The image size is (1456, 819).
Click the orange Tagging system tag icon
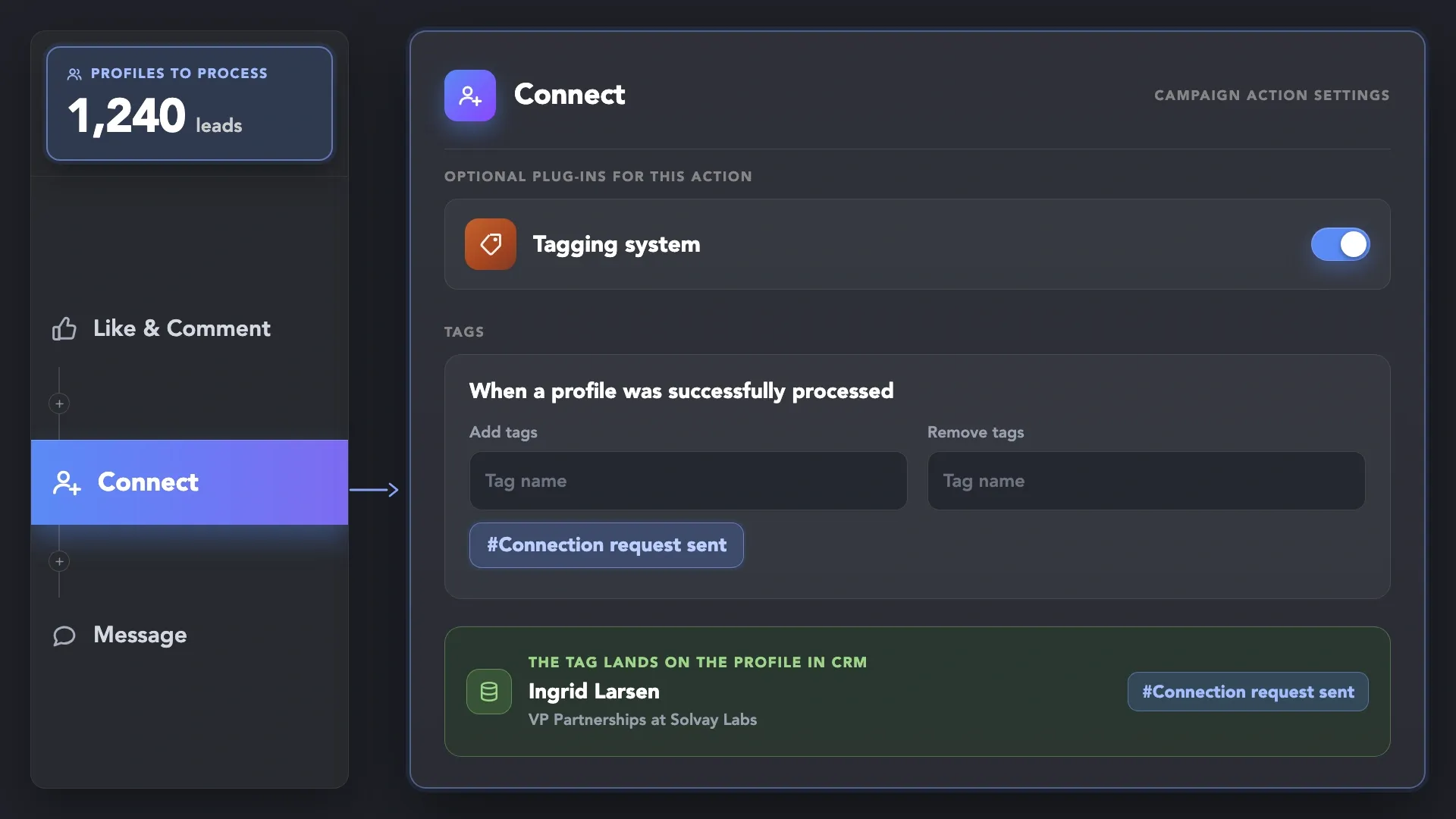tap(491, 244)
